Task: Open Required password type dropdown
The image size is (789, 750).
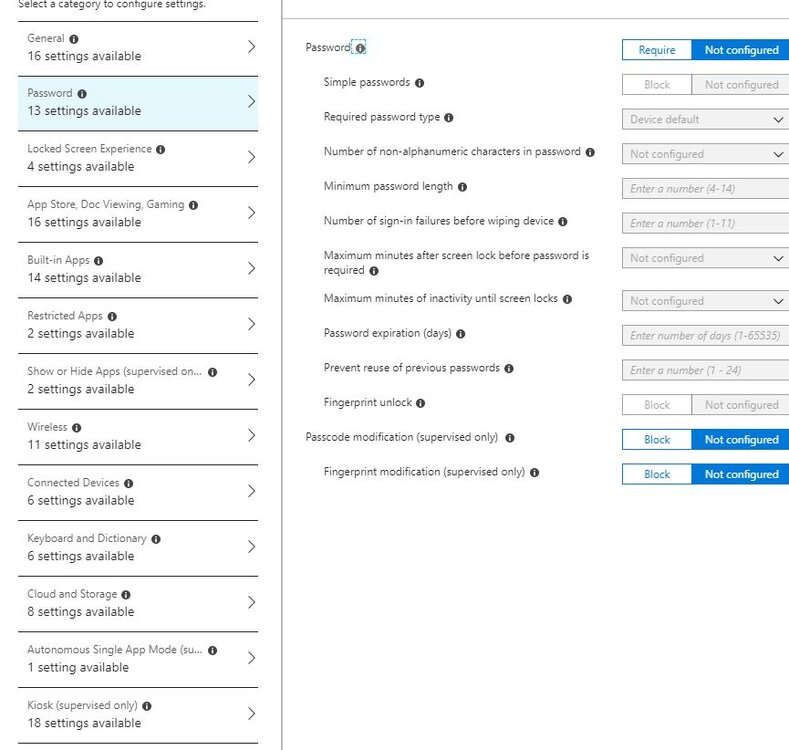Action: point(705,119)
